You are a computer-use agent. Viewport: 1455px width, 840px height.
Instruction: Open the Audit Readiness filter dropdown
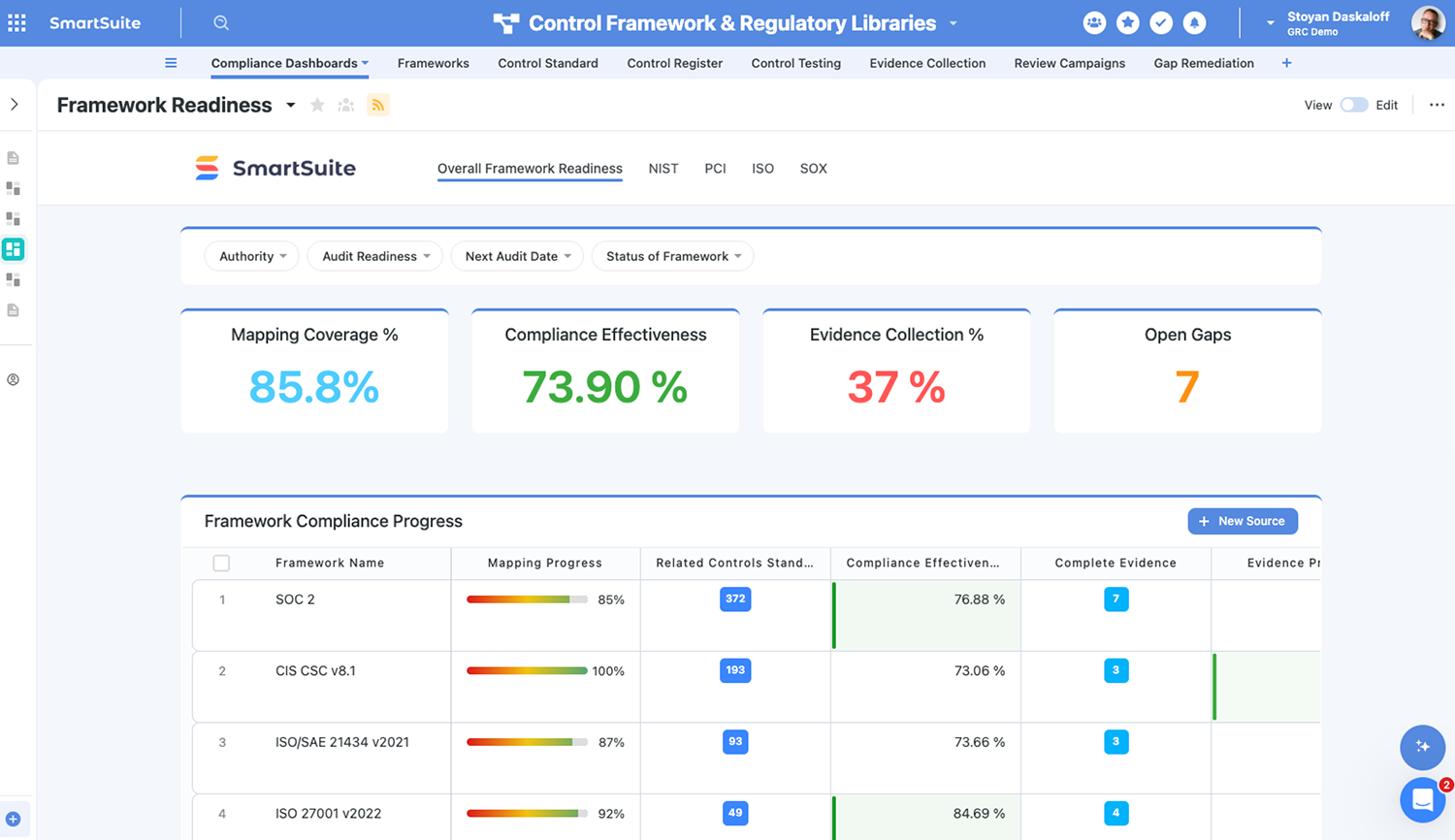coord(375,256)
